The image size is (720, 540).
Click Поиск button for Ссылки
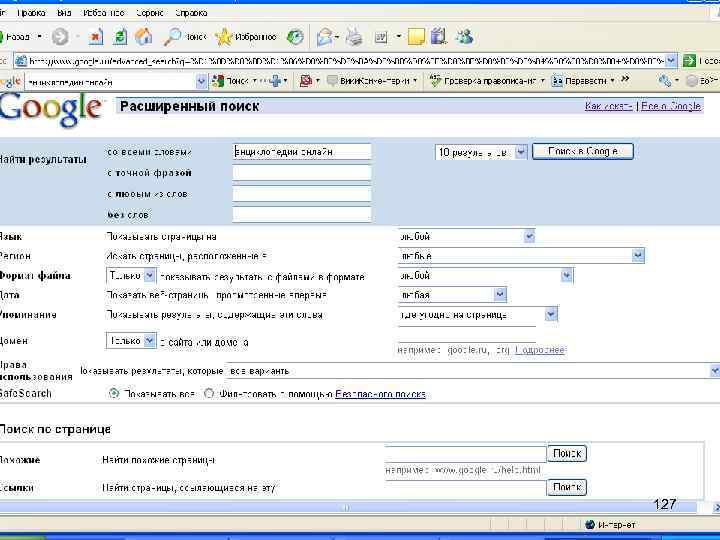(567, 487)
